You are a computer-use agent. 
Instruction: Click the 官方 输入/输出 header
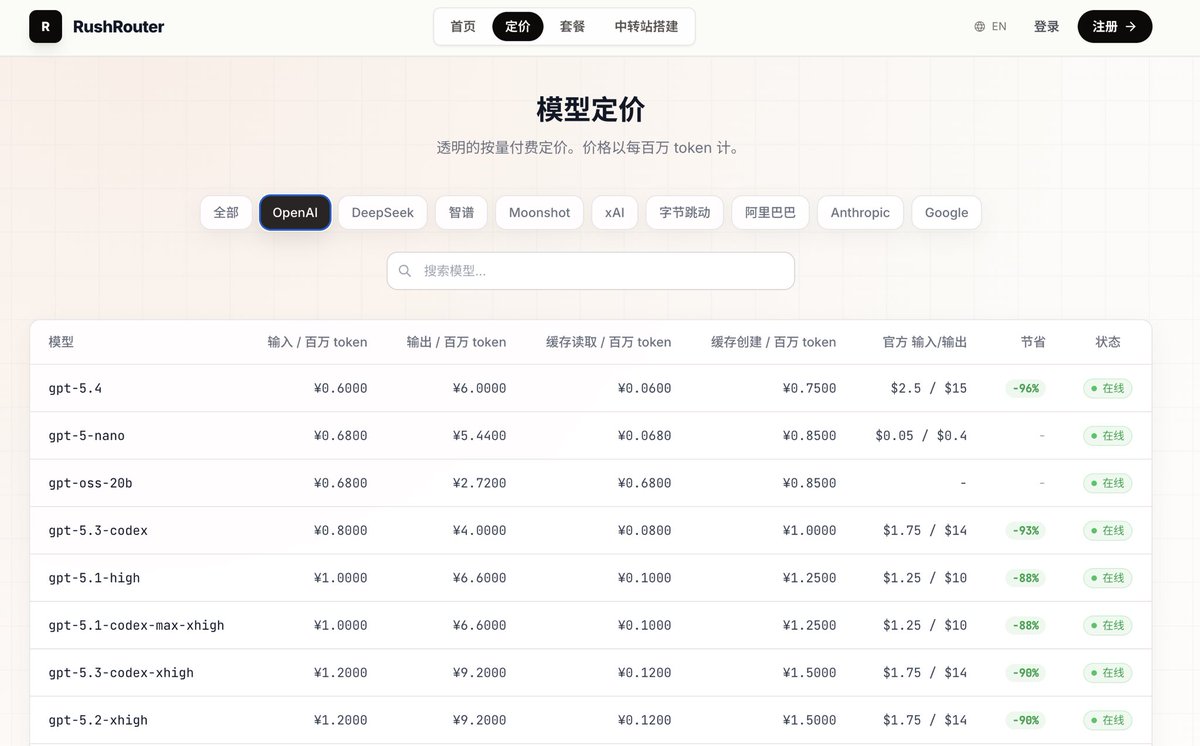pos(925,342)
